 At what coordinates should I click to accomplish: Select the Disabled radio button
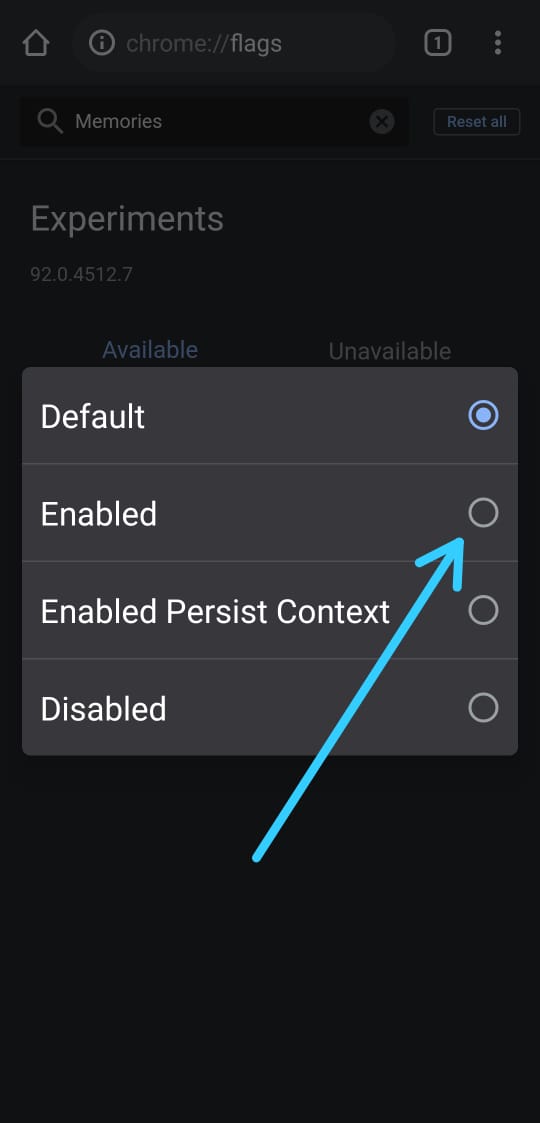[483, 708]
